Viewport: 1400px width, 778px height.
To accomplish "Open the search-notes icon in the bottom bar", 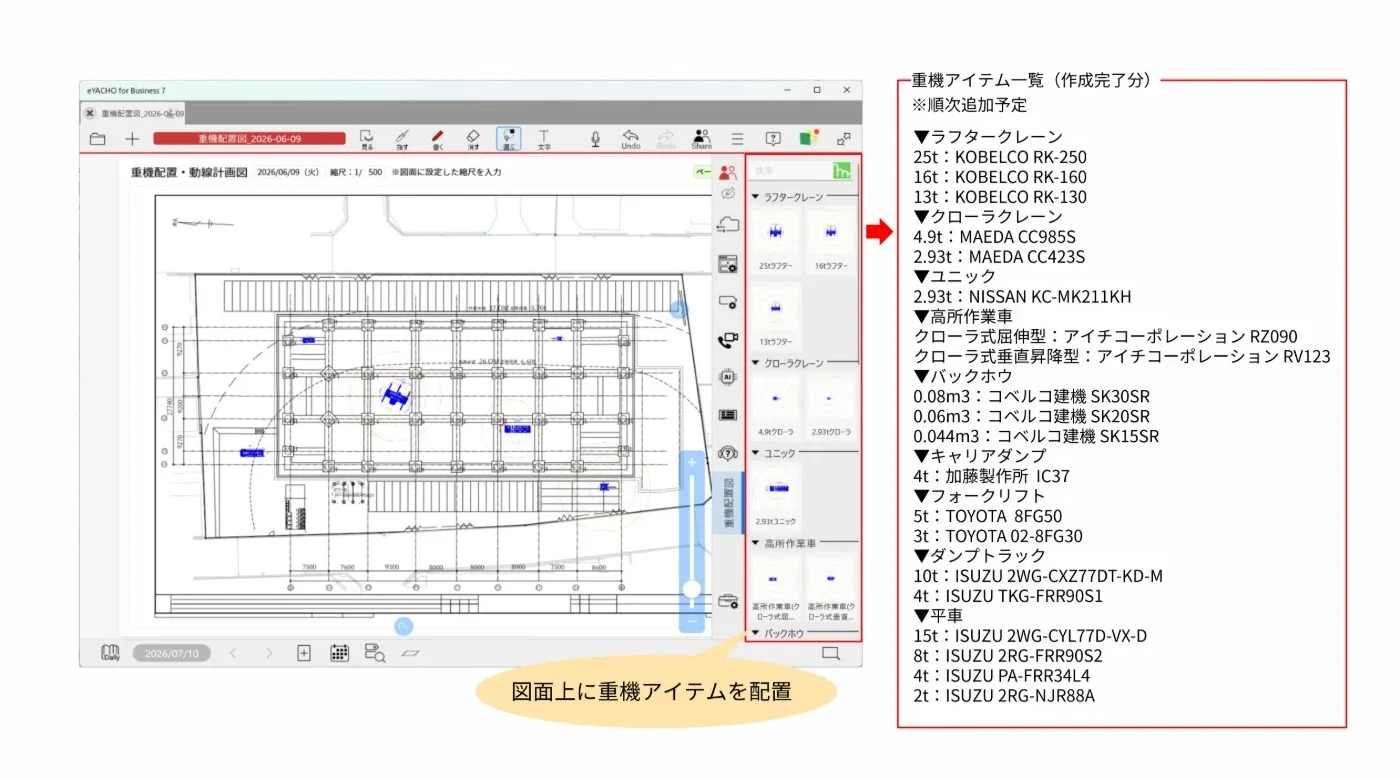I will click(x=375, y=653).
